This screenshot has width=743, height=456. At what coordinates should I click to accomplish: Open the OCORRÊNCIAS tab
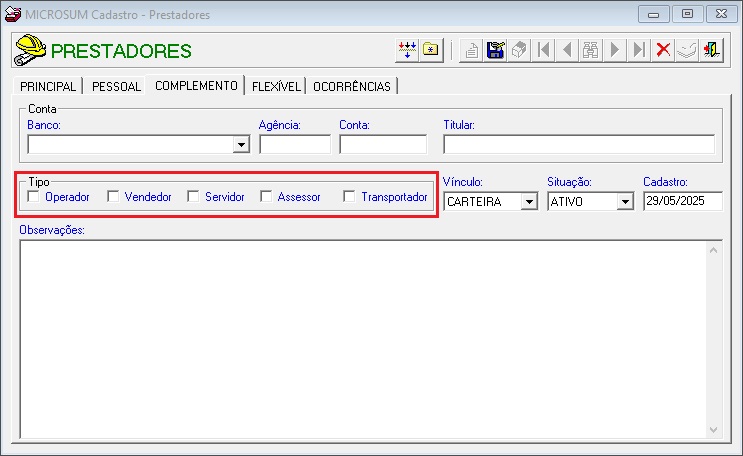tap(351, 87)
